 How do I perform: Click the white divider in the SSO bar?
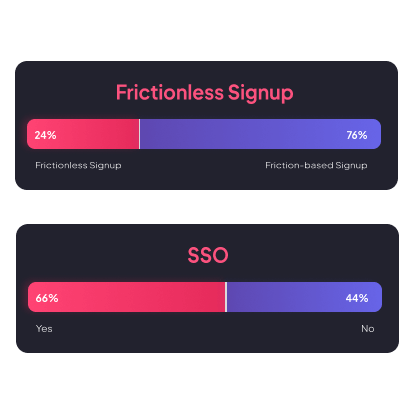point(226,297)
